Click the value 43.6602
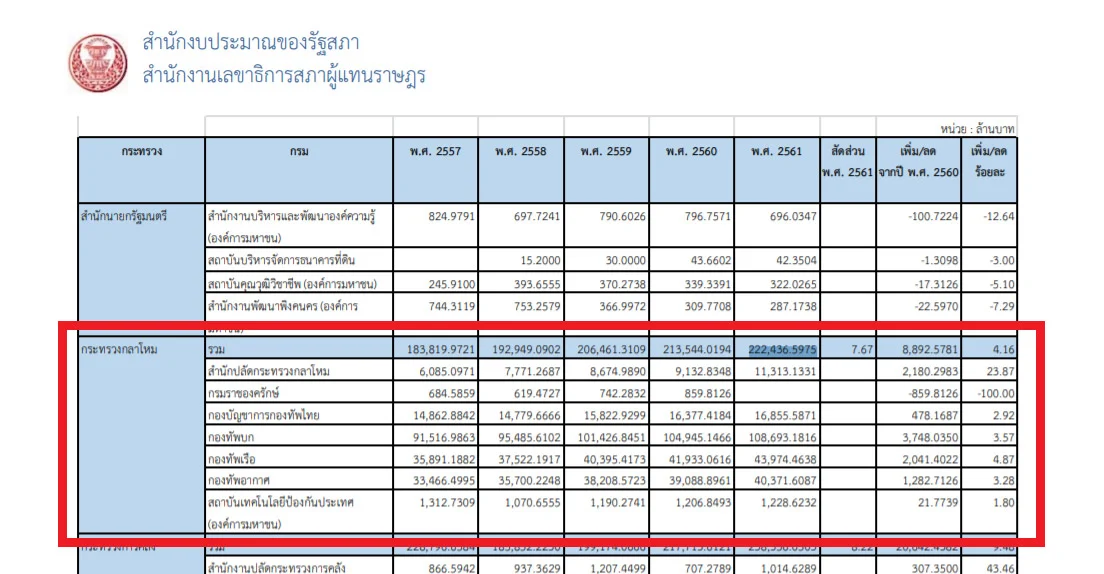1104x574 pixels. pyautogui.click(x=711, y=260)
